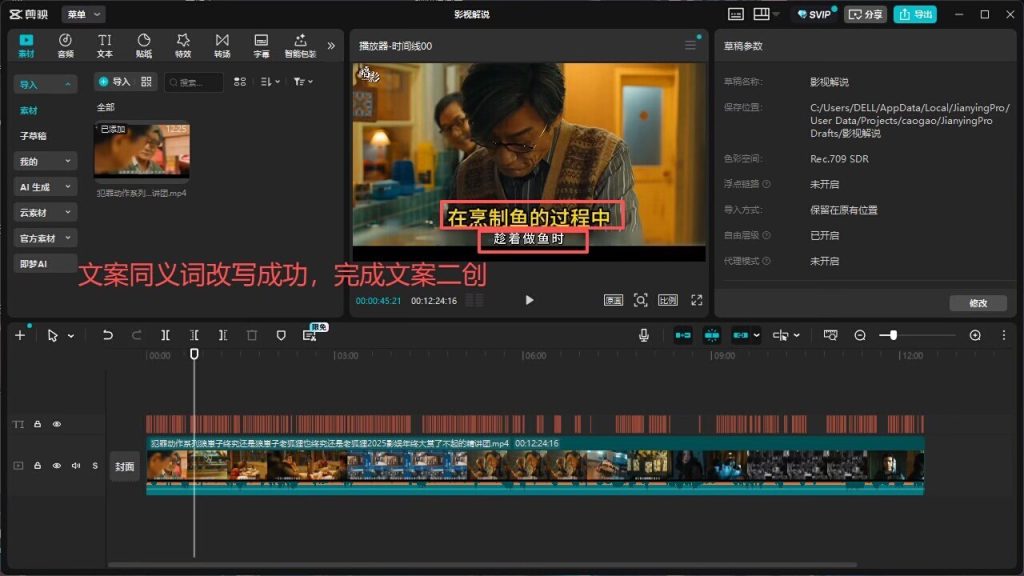Select the split clip tool
Image resolution: width=1024 pixels, height=576 pixels.
165,335
